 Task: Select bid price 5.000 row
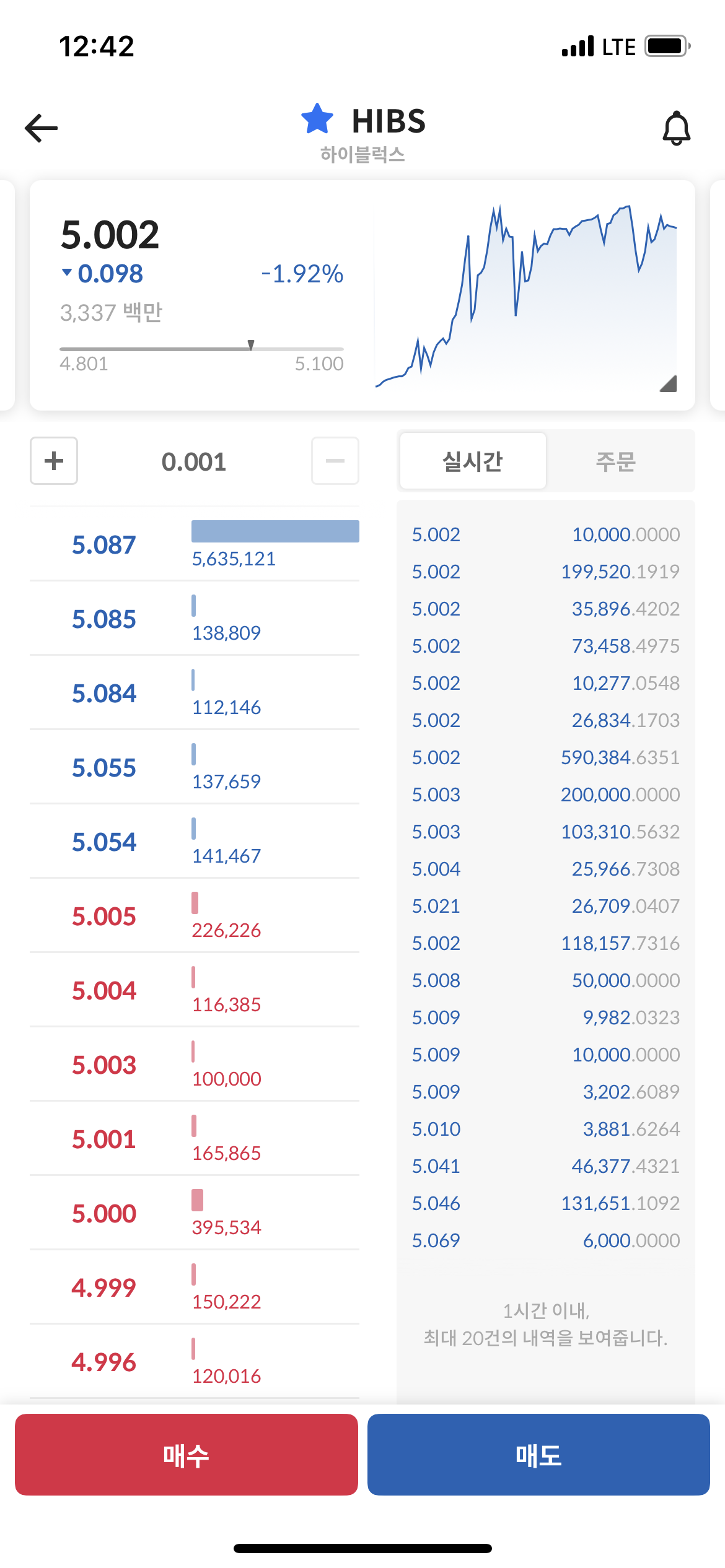pyautogui.click(x=195, y=1213)
